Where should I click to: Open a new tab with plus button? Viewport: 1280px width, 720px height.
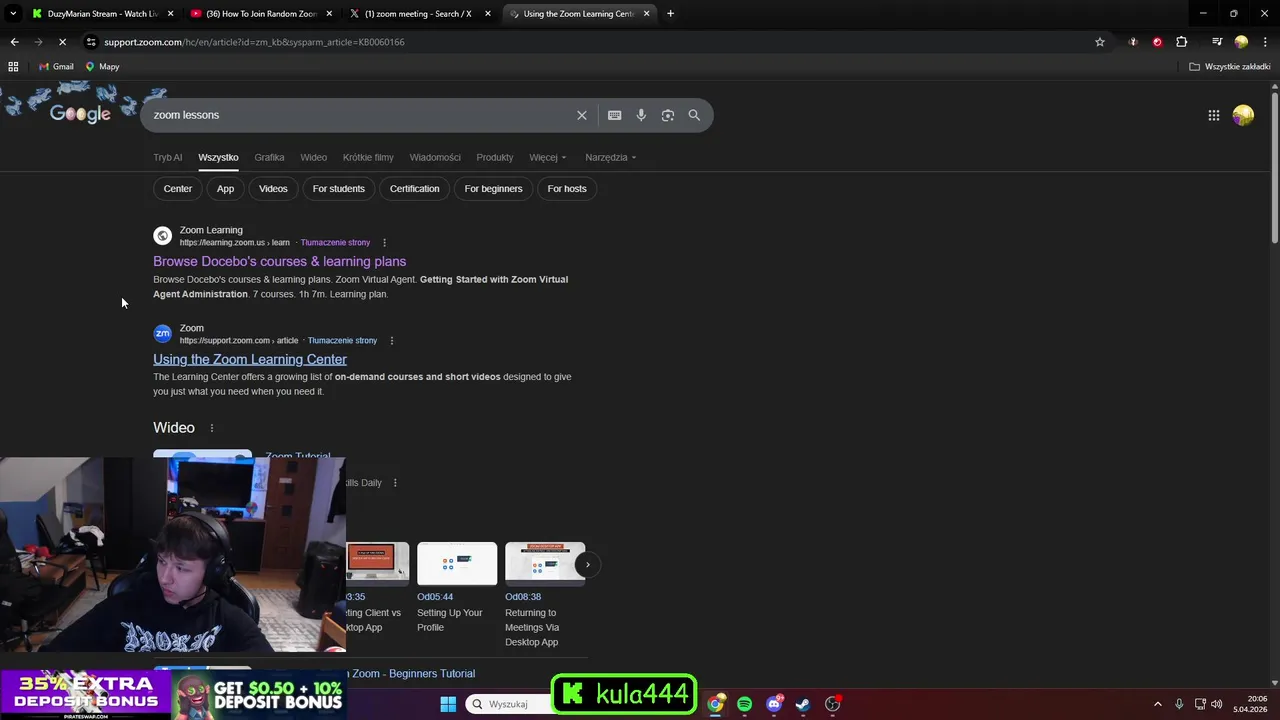pos(670,14)
